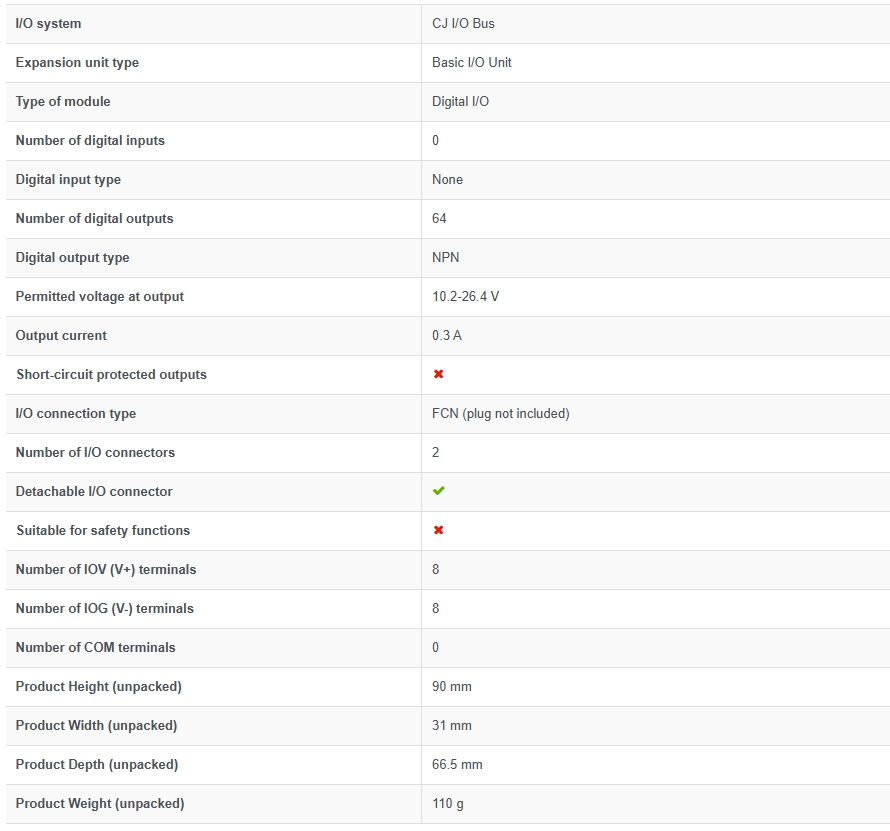The height and width of the screenshot is (831, 890).
Task: Select the 'Number of I/O connectors' label
Action: coord(95,452)
